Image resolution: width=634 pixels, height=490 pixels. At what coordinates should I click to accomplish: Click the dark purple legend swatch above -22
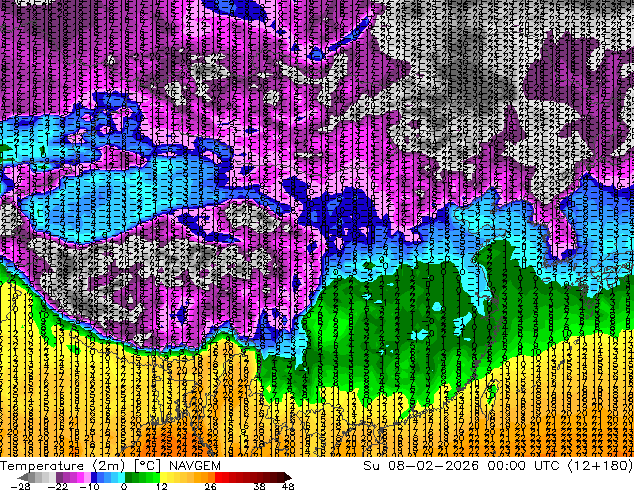pyautogui.click(x=59, y=477)
